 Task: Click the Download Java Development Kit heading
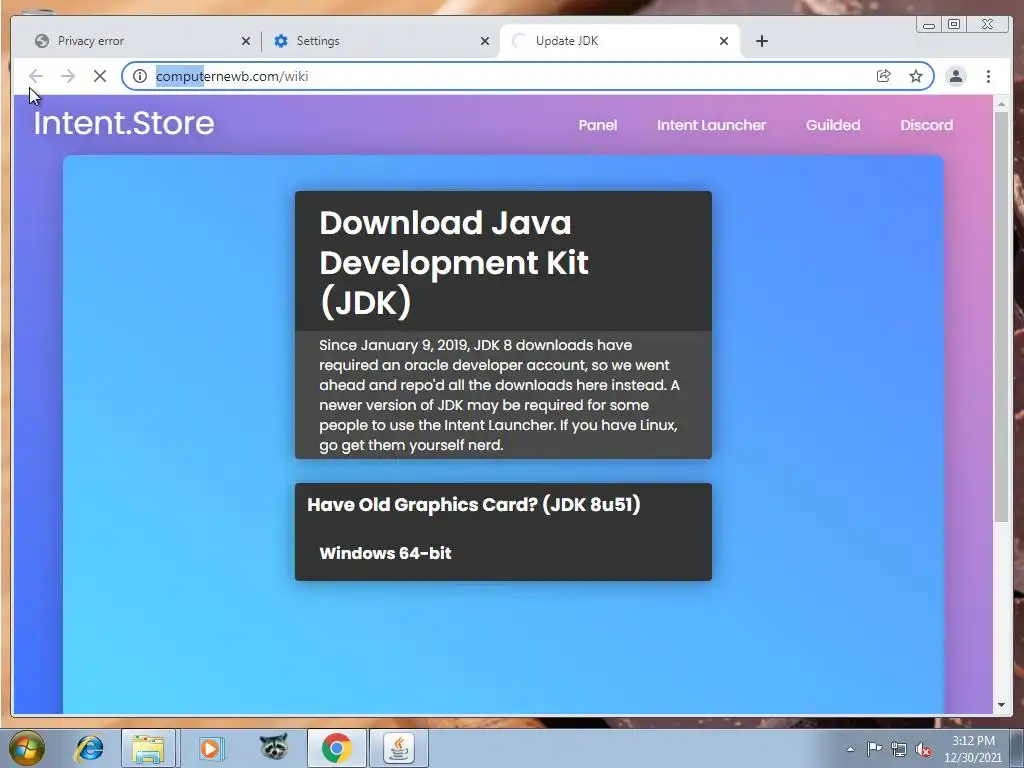click(x=454, y=263)
